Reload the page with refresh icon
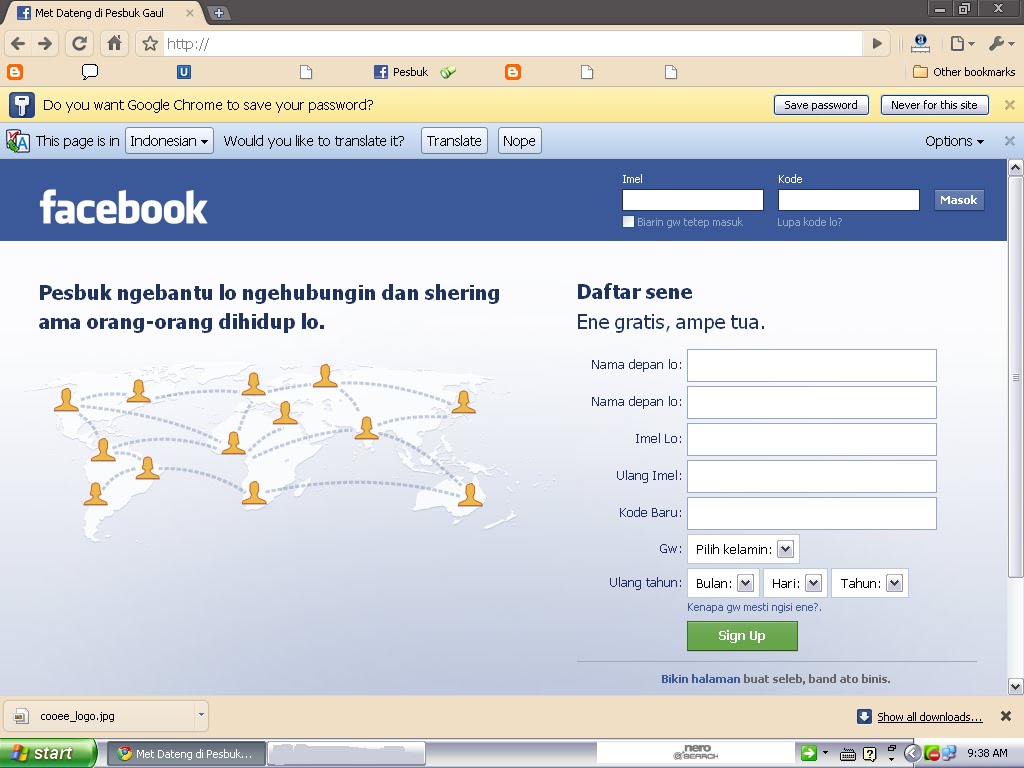This screenshot has height=768, width=1024. click(x=79, y=44)
